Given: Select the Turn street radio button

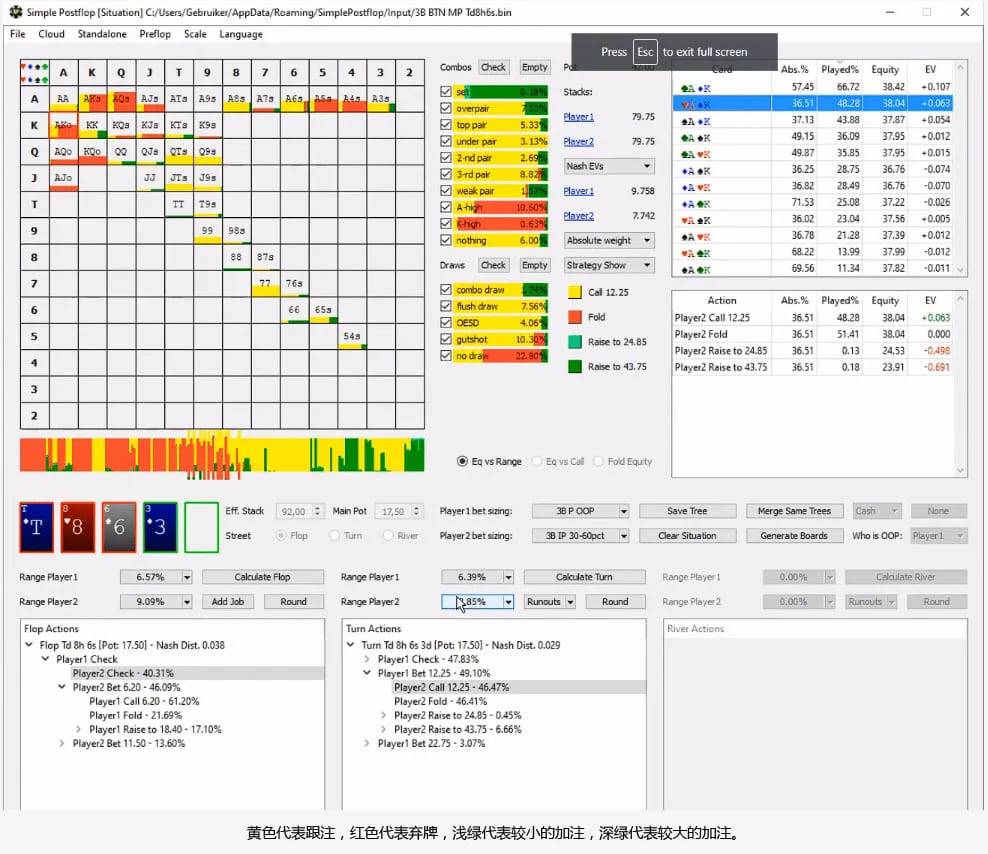Looking at the screenshot, I should [x=335, y=536].
